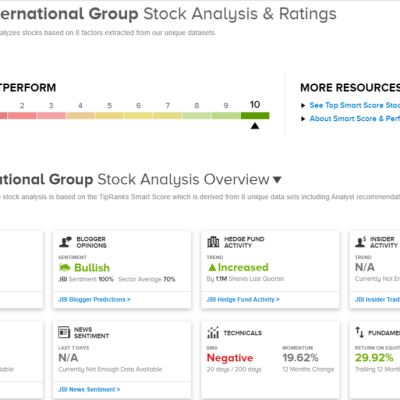The height and width of the screenshot is (400, 400).
Task: Click the orange score 4 segment
Action: coord(80,116)
